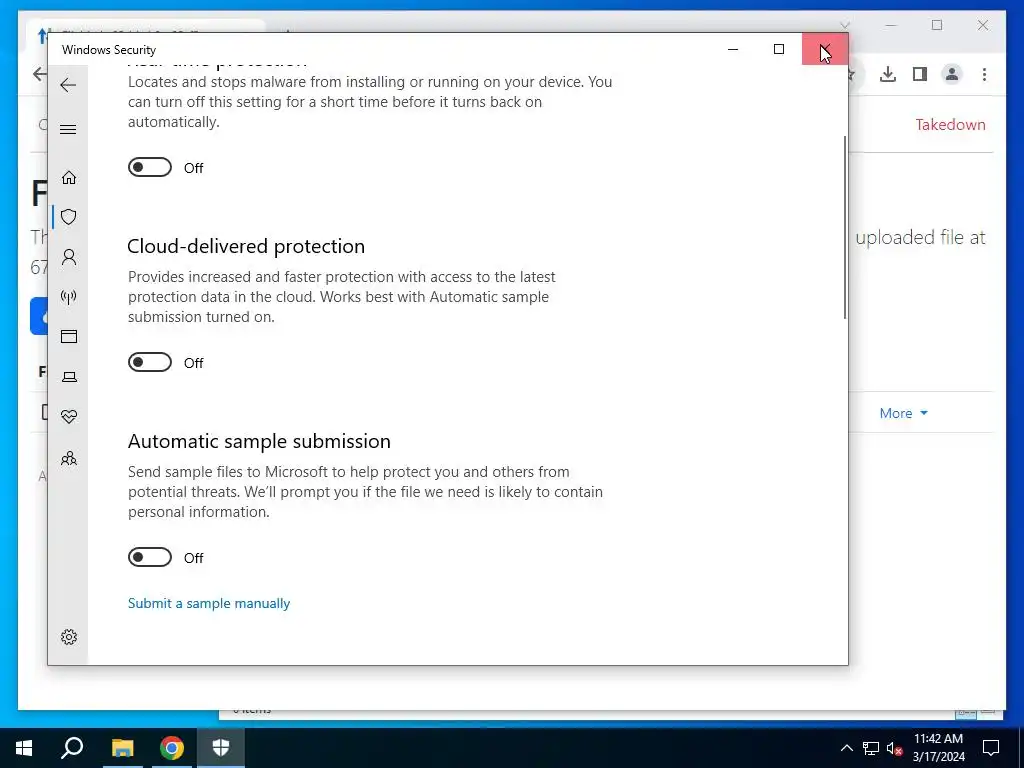Maximize the Windows Security window
1024x768 pixels.
pyautogui.click(x=778, y=49)
